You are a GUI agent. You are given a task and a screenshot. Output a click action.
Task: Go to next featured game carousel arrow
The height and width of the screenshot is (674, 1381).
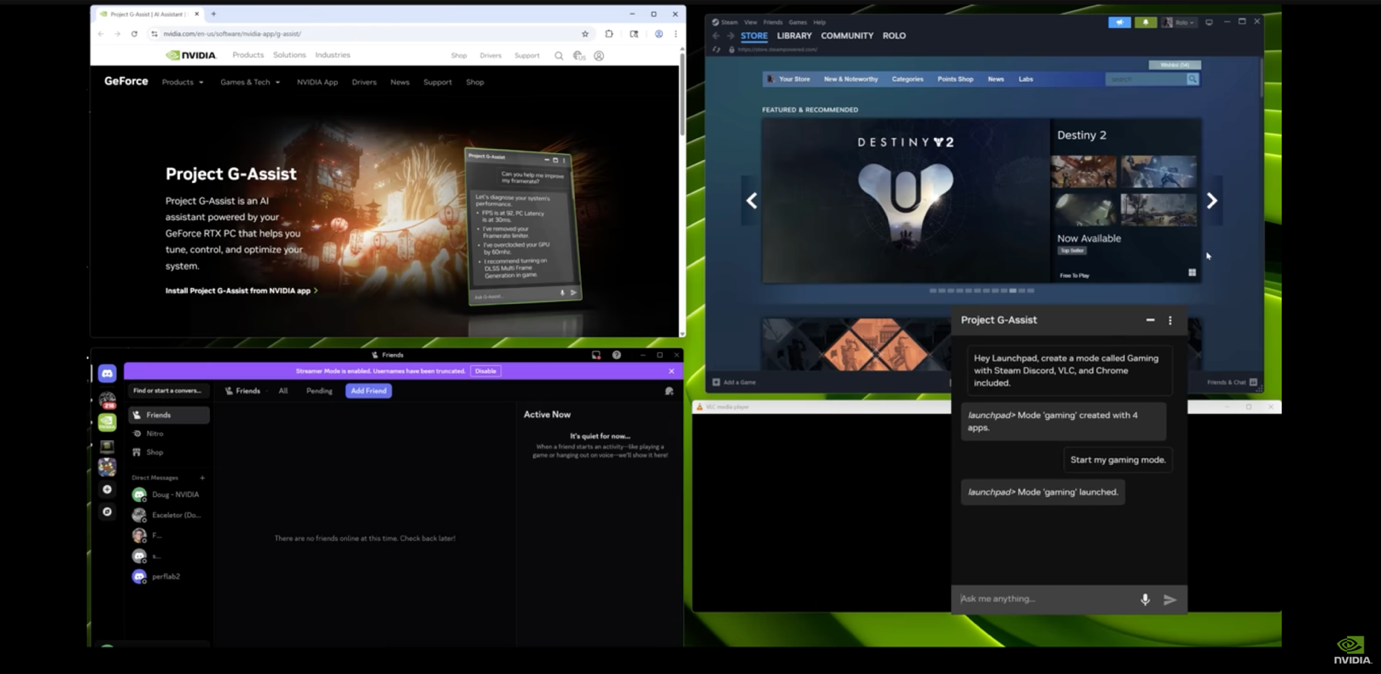1211,201
